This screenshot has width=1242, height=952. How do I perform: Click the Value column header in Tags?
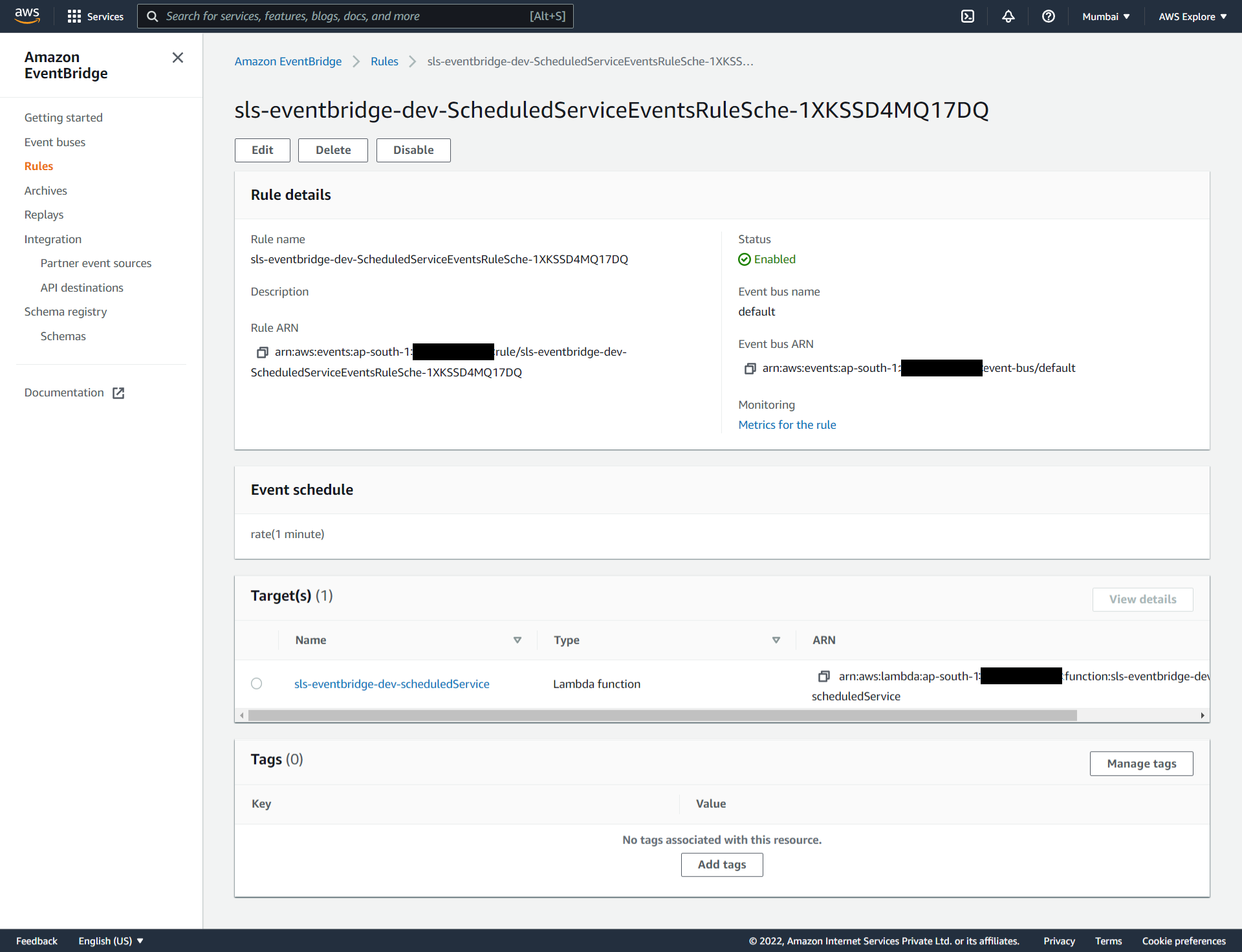pos(711,804)
